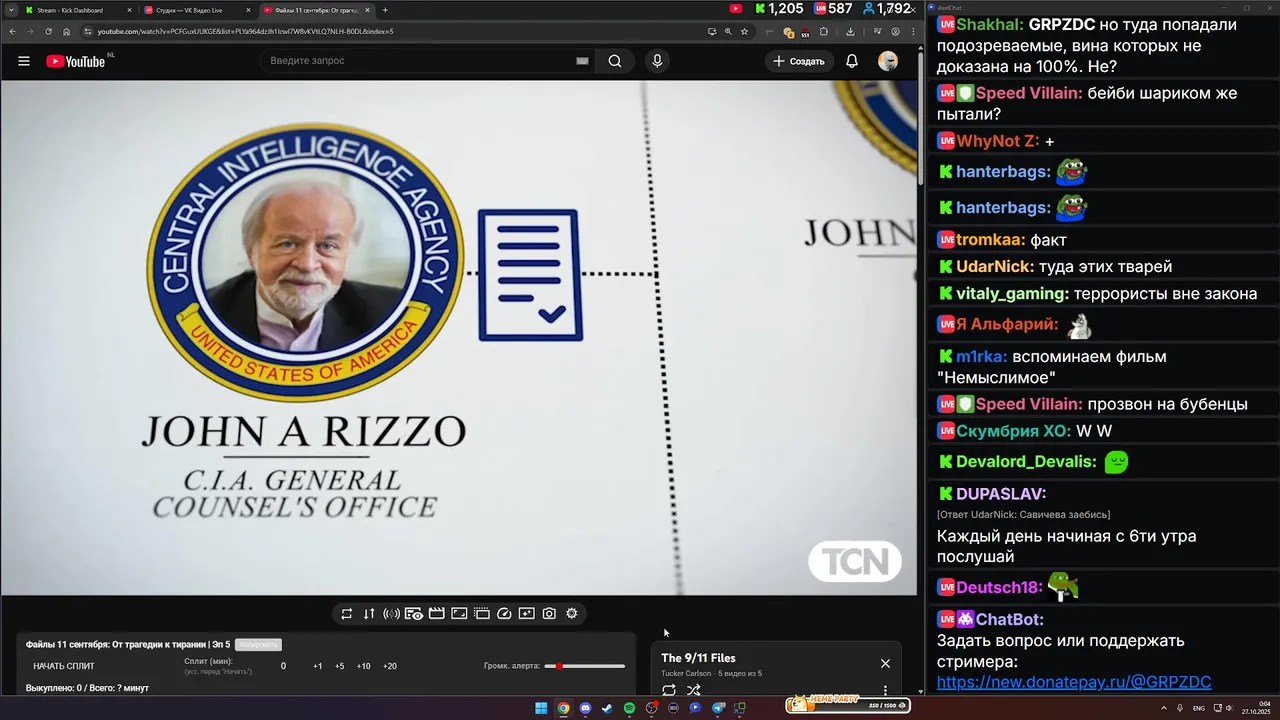Viewport: 1280px width, 720px height.
Task: Bookmark this page with star icon
Action: pos(744,31)
